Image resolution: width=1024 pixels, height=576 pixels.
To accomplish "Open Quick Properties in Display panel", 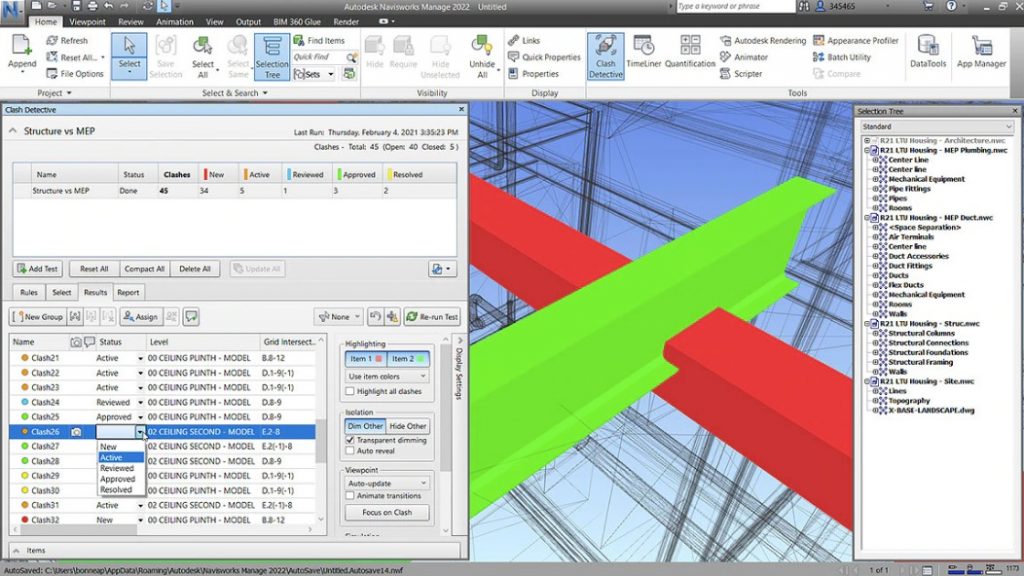I will (x=546, y=57).
